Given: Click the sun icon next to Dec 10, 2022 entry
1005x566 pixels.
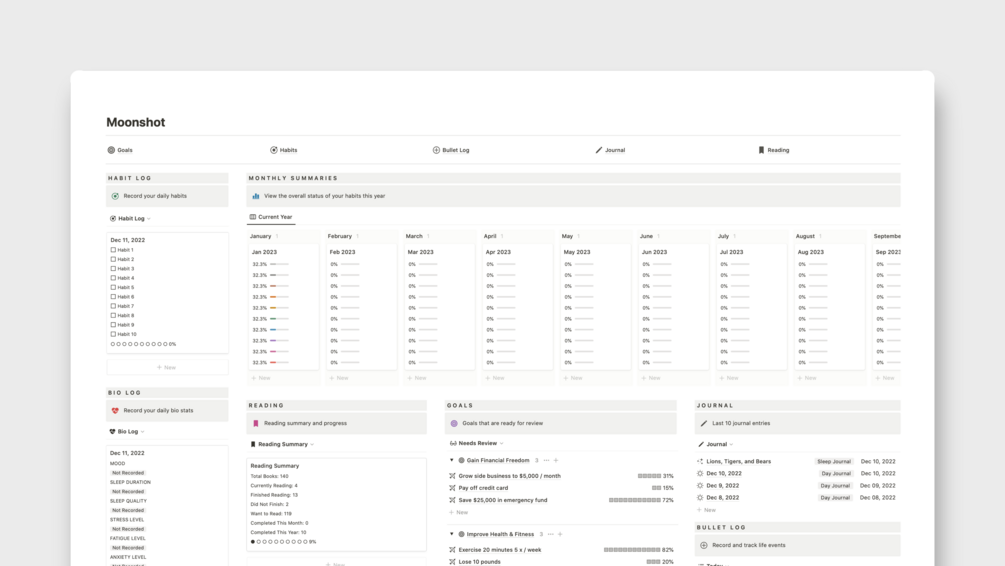Looking at the screenshot, I should click(x=700, y=473).
